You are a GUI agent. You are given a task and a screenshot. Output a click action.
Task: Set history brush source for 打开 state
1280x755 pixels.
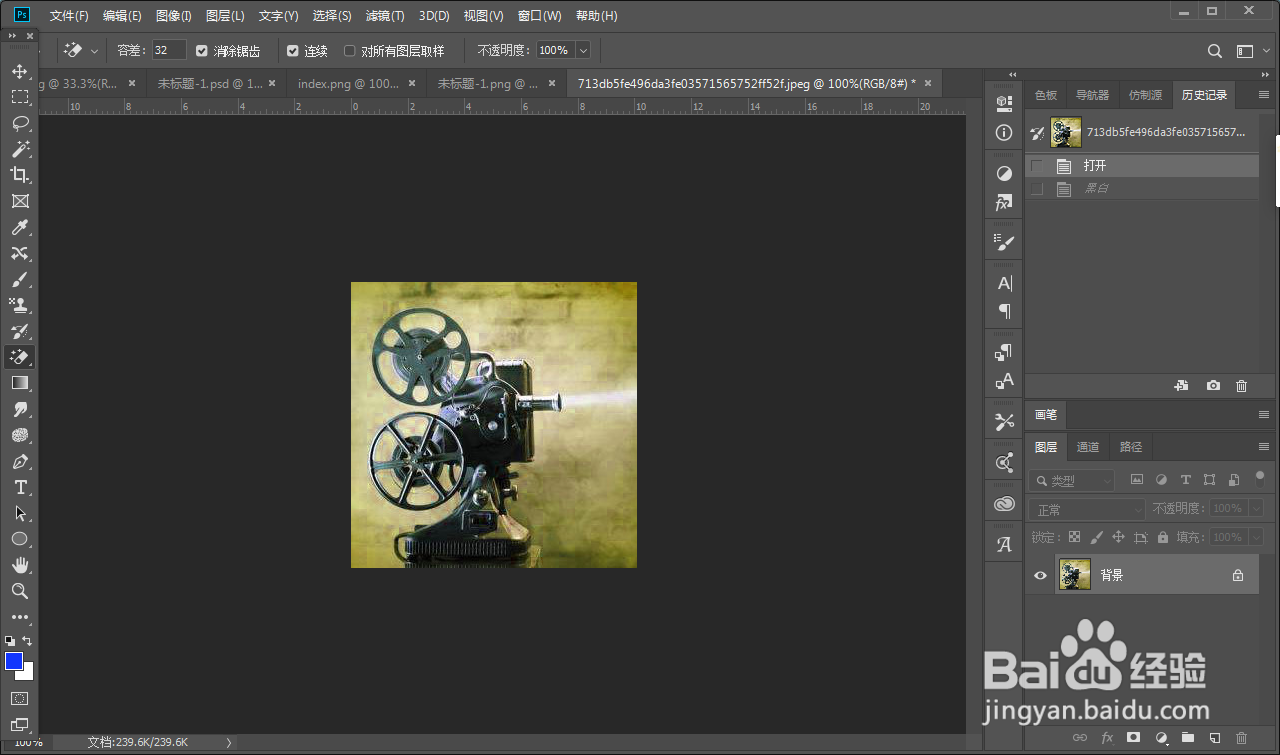[x=1037, y=166]
